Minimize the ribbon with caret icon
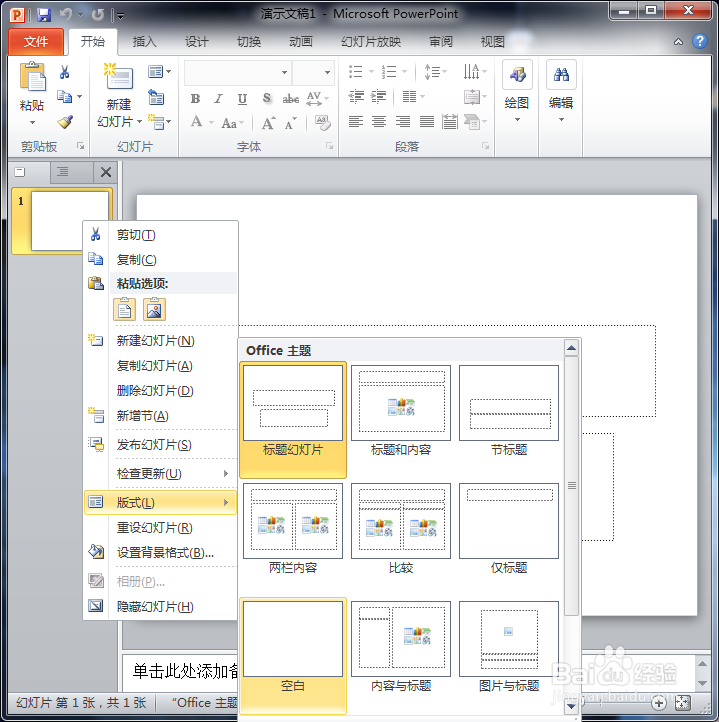 (678, 42)
